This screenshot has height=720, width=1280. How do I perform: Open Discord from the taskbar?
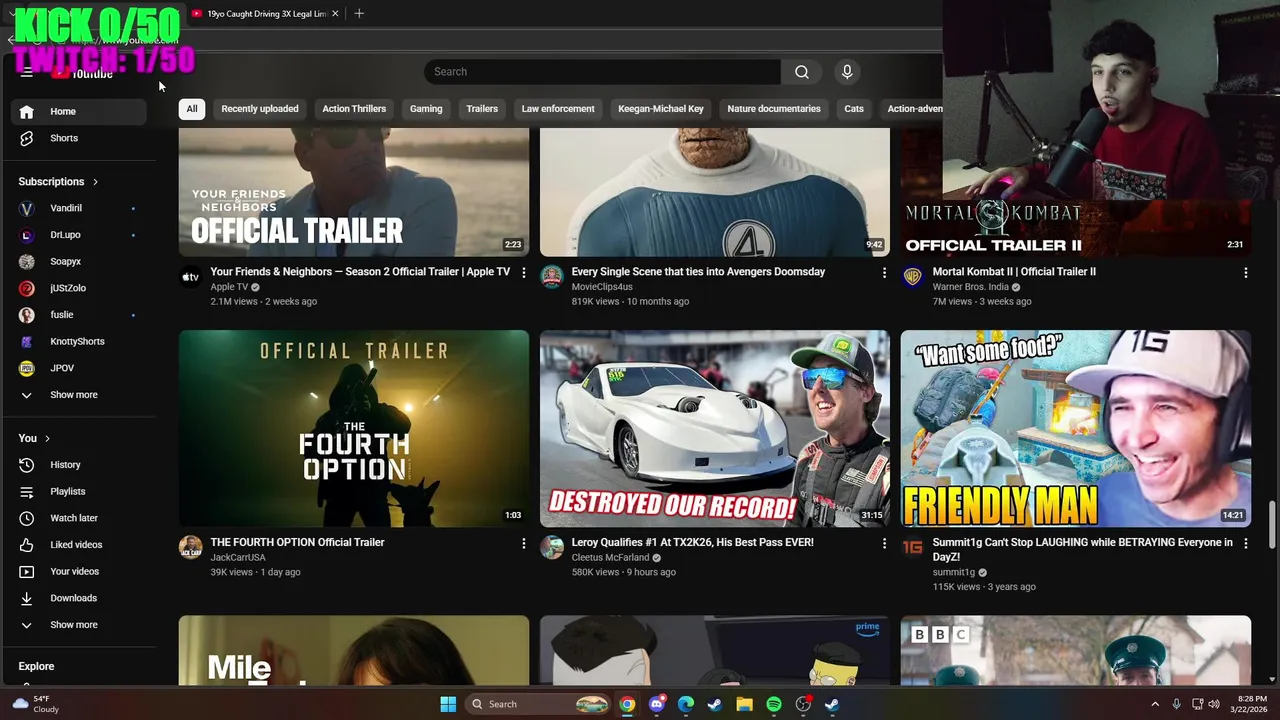tap(656, 704)
